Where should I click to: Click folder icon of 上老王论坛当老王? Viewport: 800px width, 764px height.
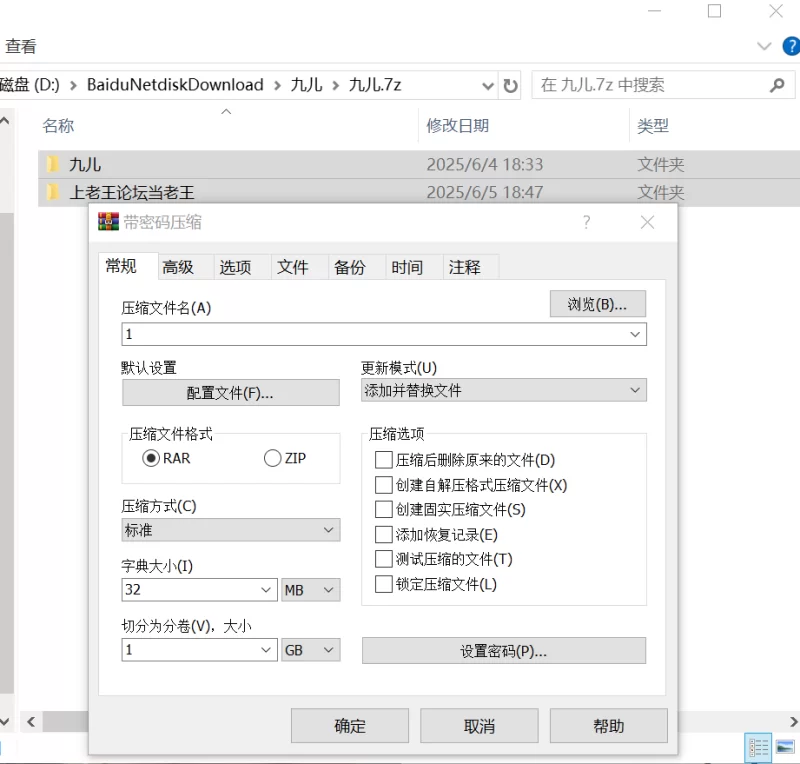pos(53,192)
